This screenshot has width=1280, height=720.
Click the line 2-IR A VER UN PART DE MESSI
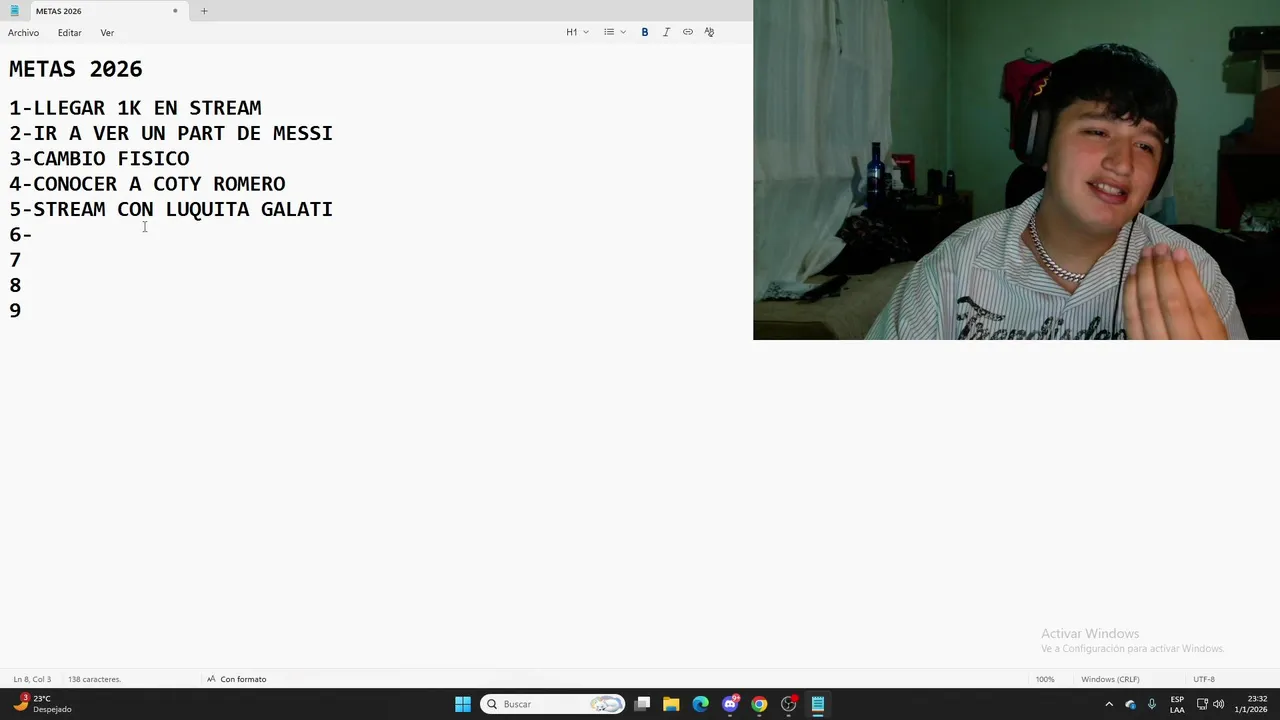[171, 133]
